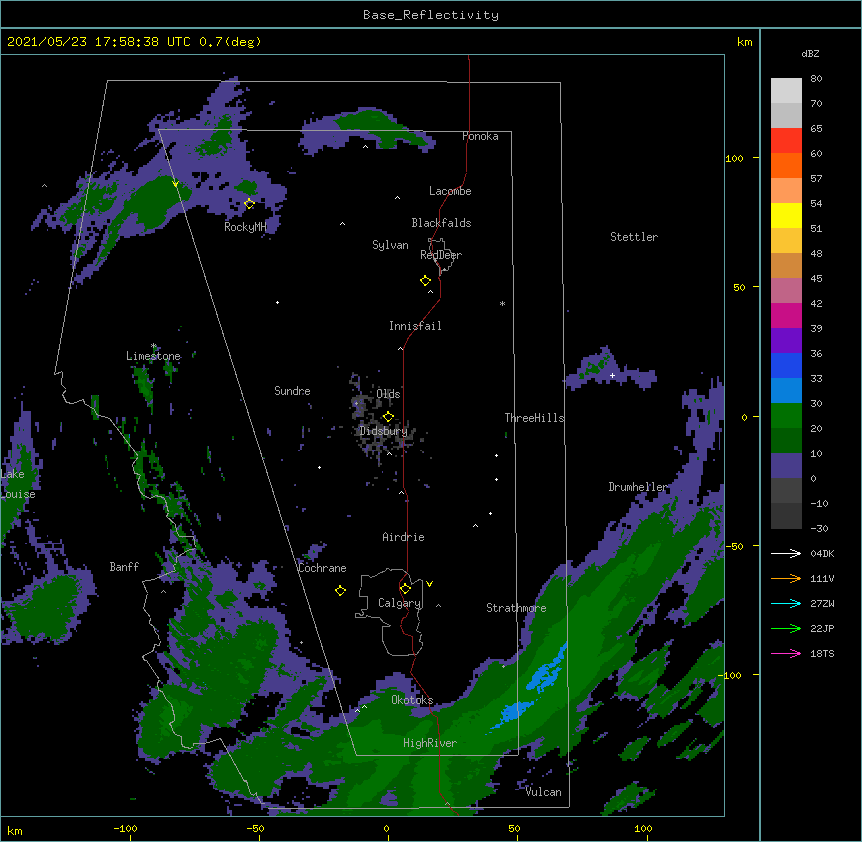
Task: Click the Stettler label
Action: click(x=634, y=237)
